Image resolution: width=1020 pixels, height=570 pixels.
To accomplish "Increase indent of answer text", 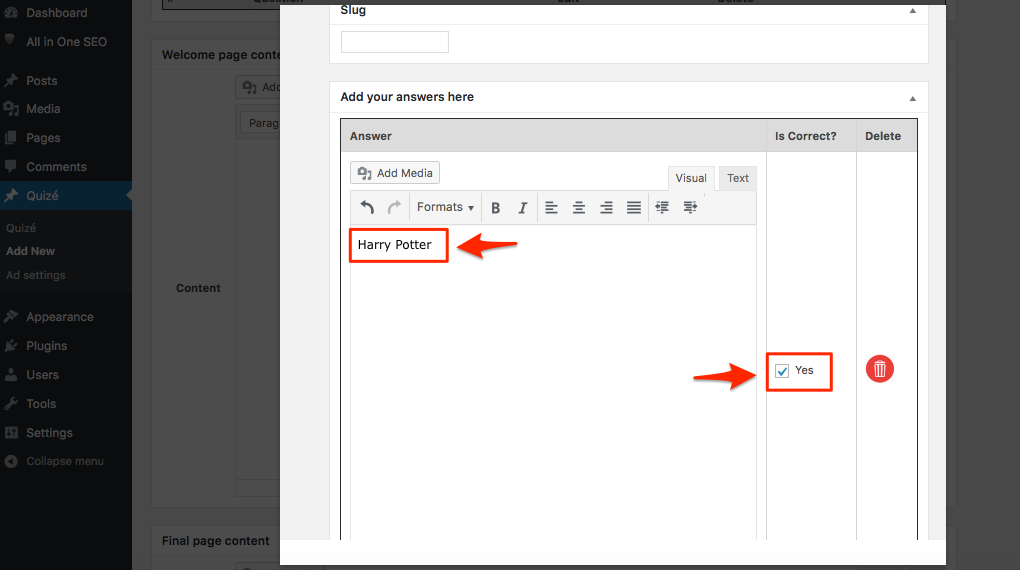I will [690, 208].
